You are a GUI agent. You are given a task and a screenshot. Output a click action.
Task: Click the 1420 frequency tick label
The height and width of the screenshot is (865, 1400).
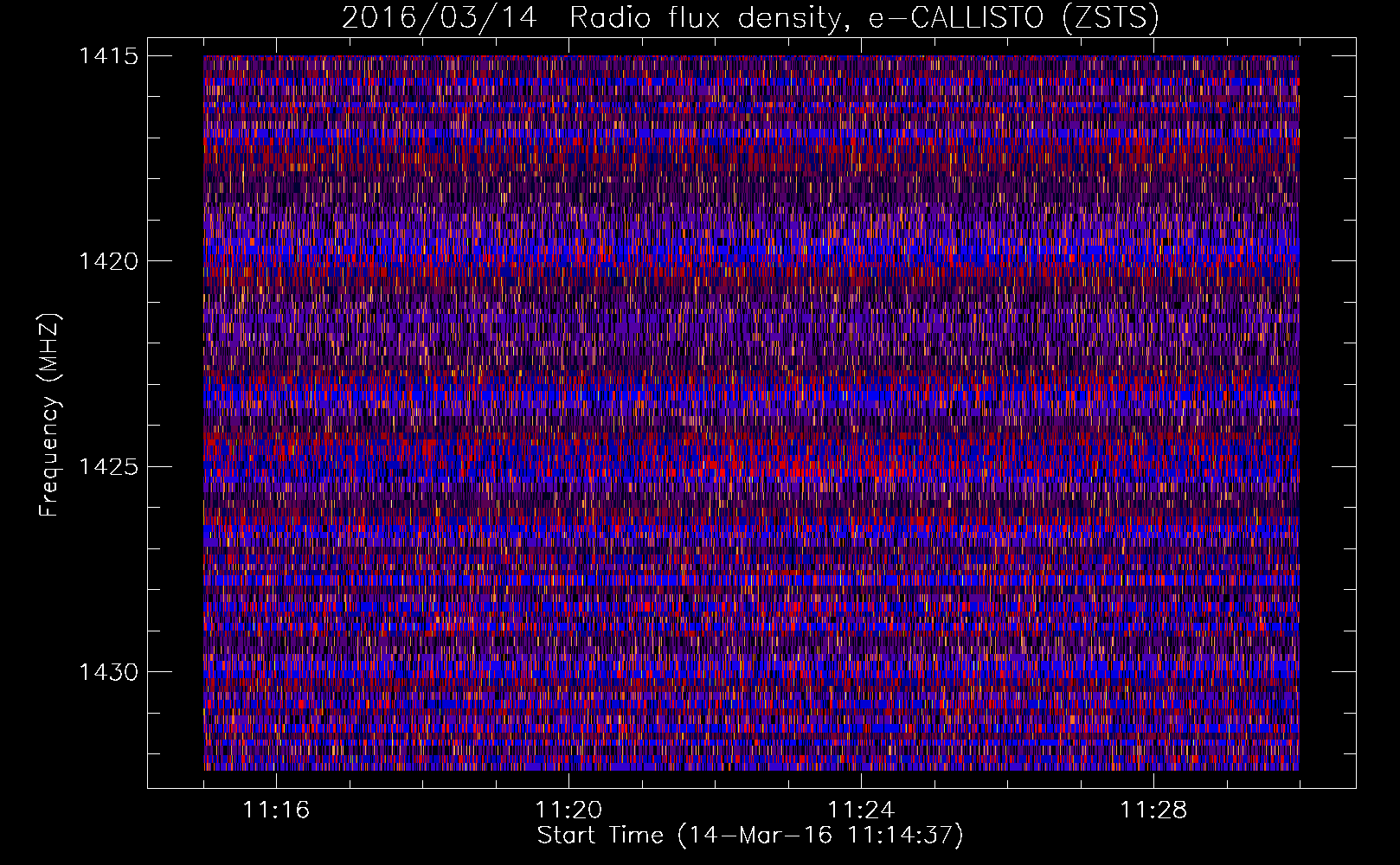point(109,261)
